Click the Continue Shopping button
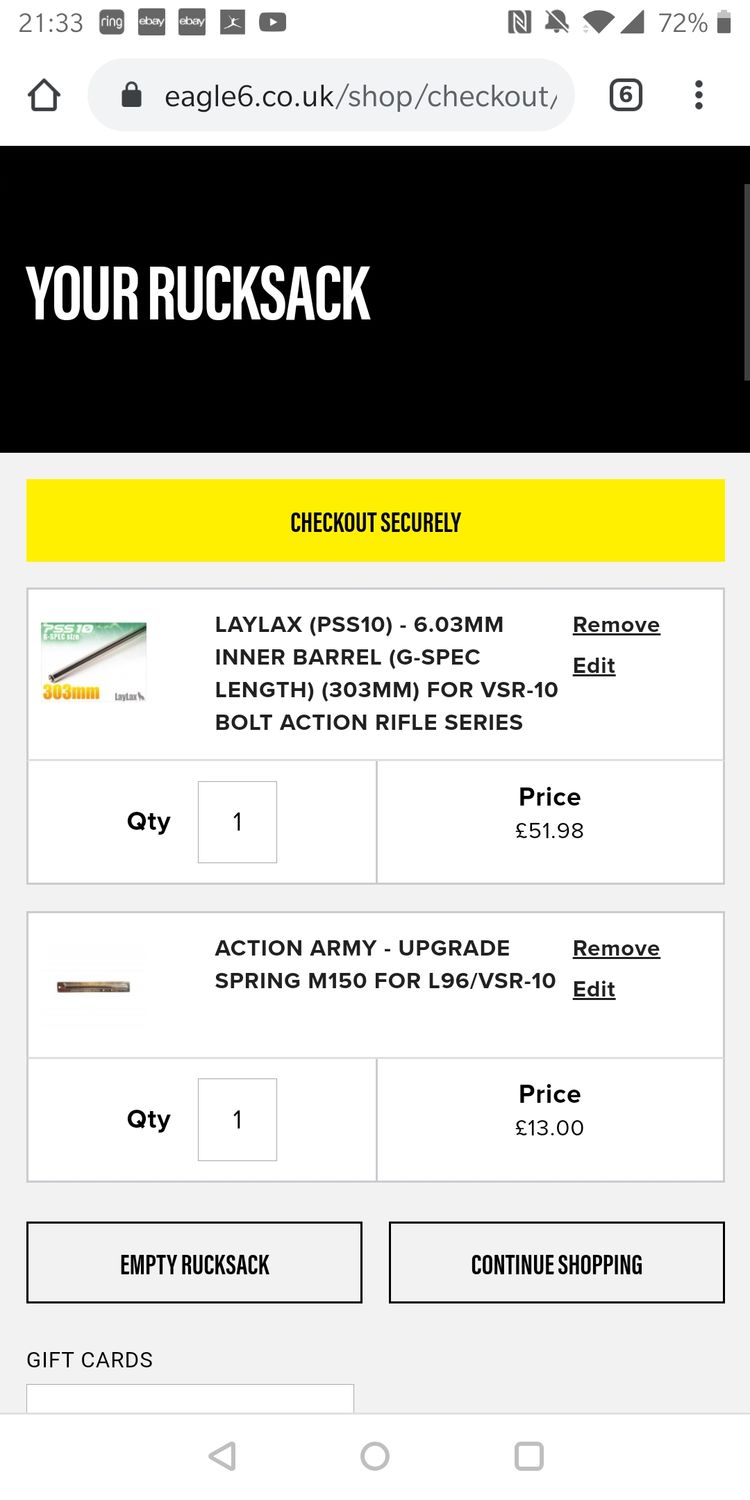Screen dimensions: 750x1500 (x=556, y=1263)
